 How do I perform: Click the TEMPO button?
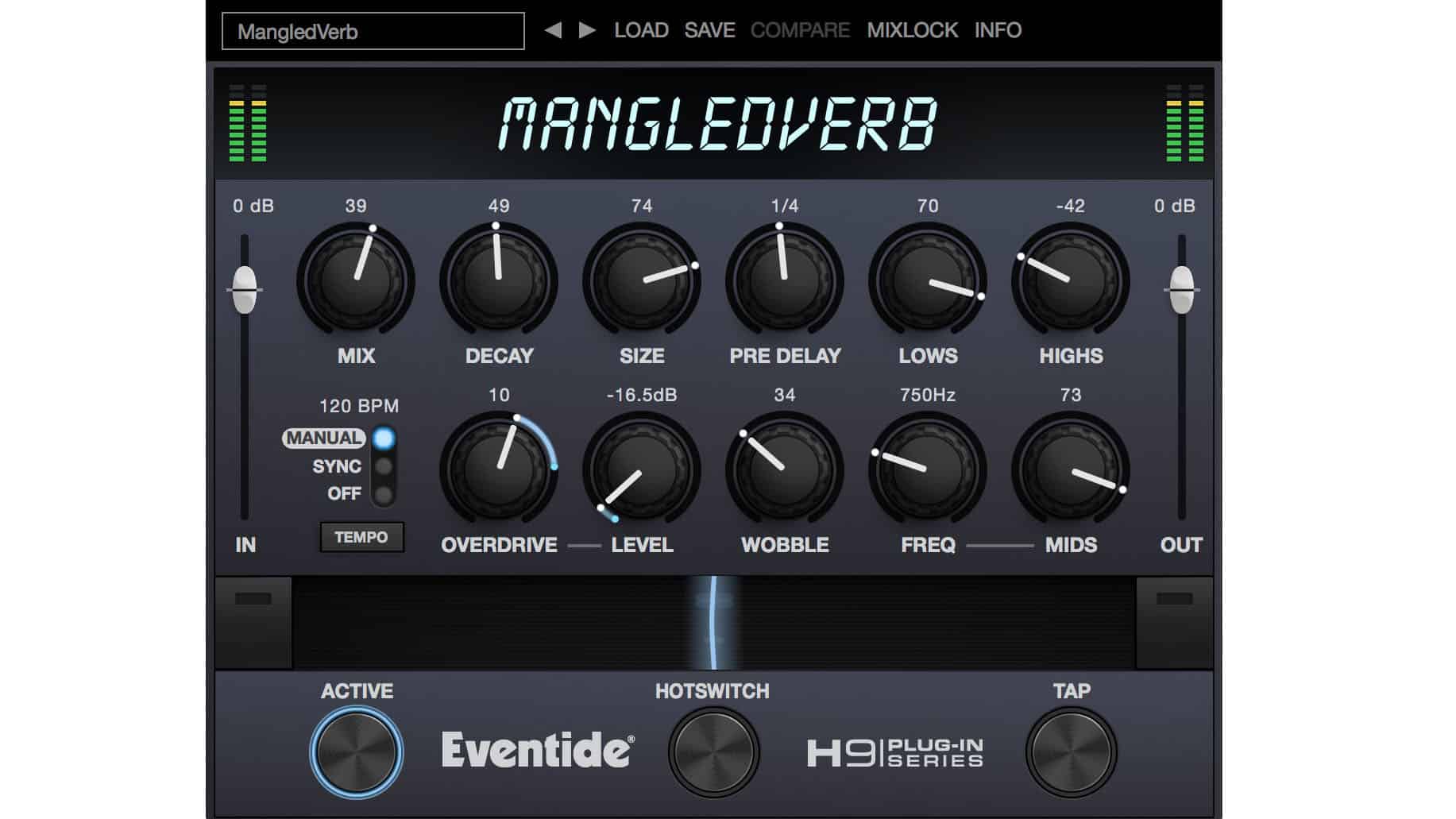pos(361,537)
